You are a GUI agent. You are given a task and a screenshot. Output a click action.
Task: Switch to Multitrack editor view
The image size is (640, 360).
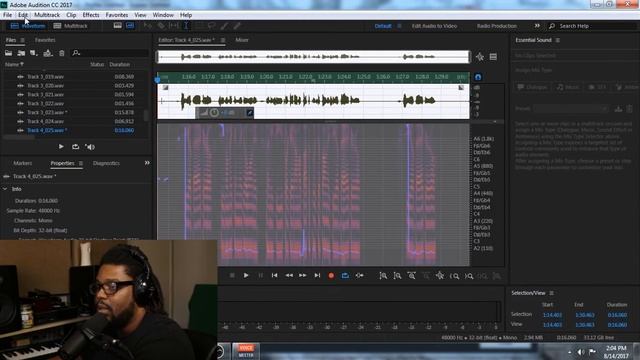tap(71, 26)
